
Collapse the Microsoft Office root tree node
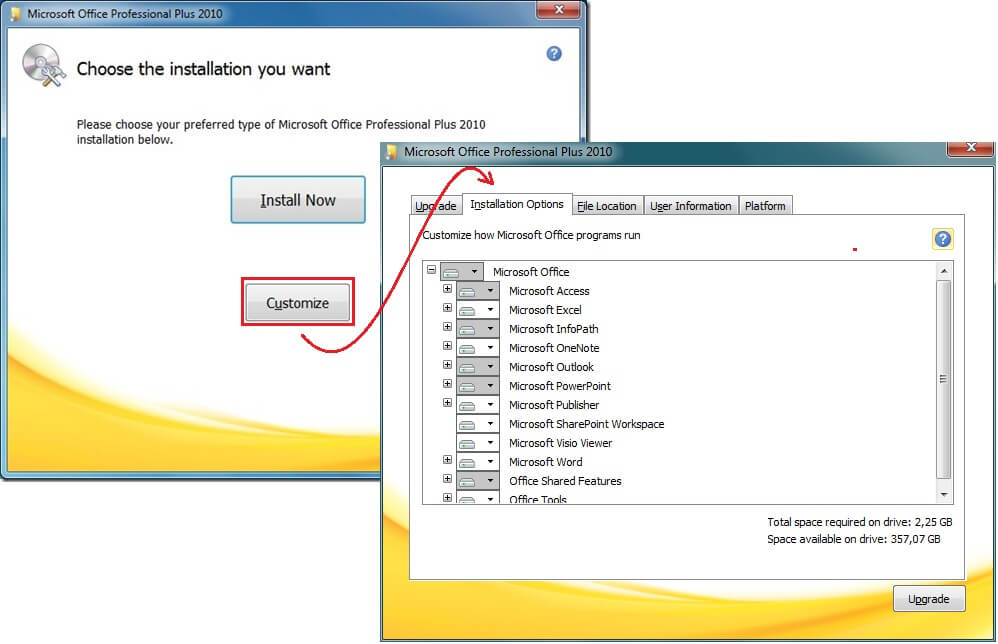click(432, 270)
